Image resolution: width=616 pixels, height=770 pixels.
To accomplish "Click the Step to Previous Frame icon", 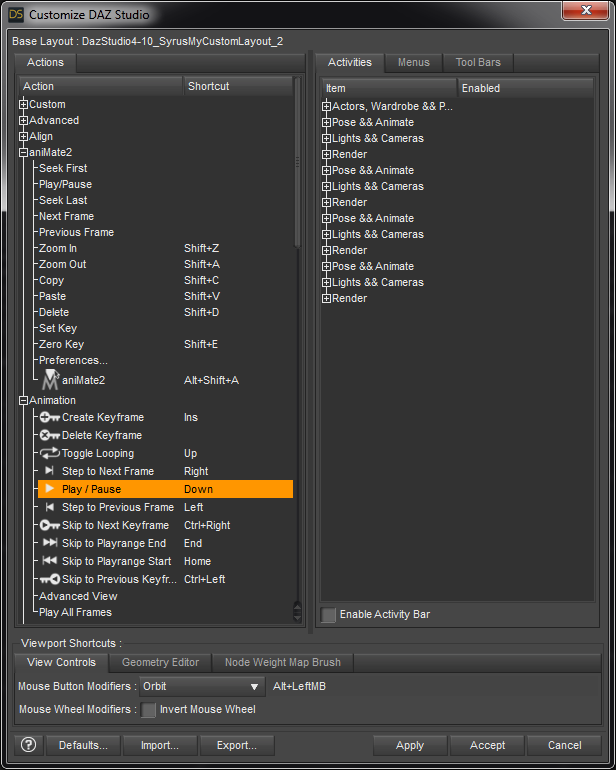I will click(x=50, y=507).
